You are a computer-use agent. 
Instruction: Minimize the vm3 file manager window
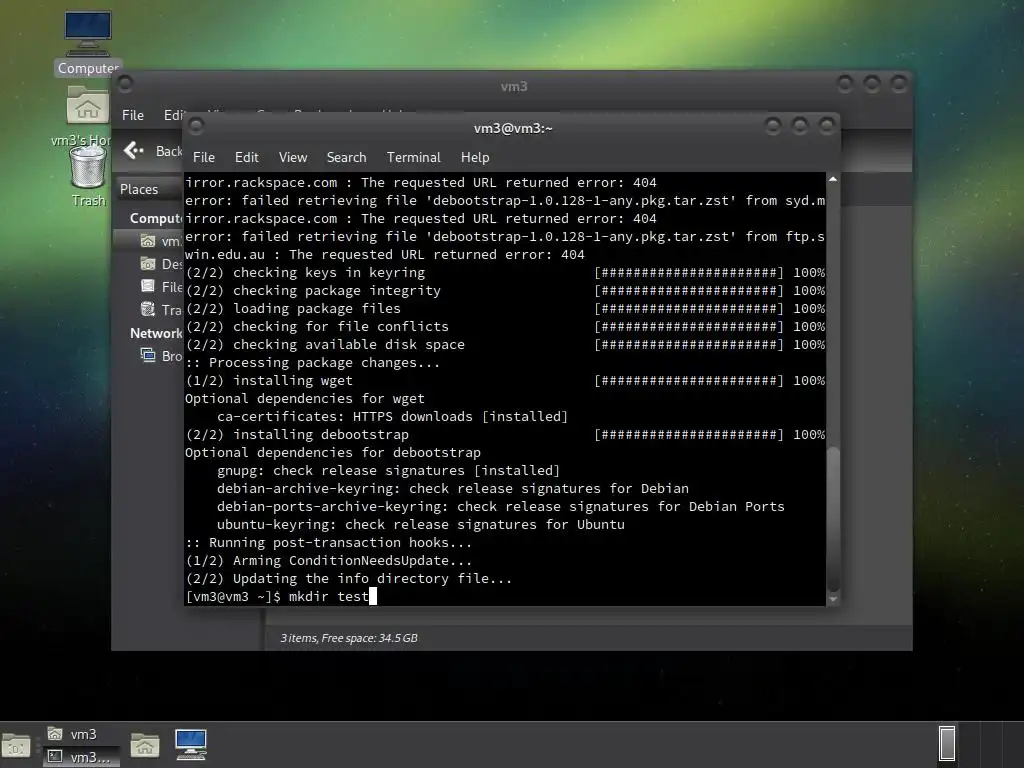pos(845,84)
